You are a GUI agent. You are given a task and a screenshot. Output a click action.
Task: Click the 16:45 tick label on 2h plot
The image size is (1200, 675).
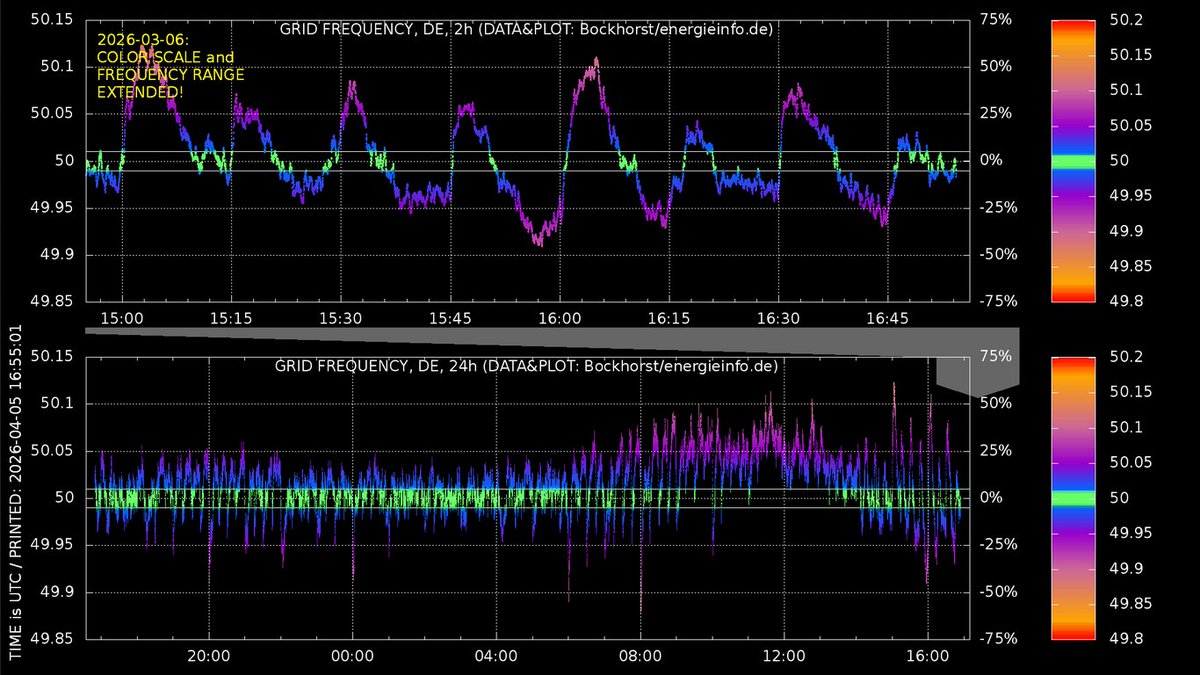pyautogui.click(x=888, y=317)
